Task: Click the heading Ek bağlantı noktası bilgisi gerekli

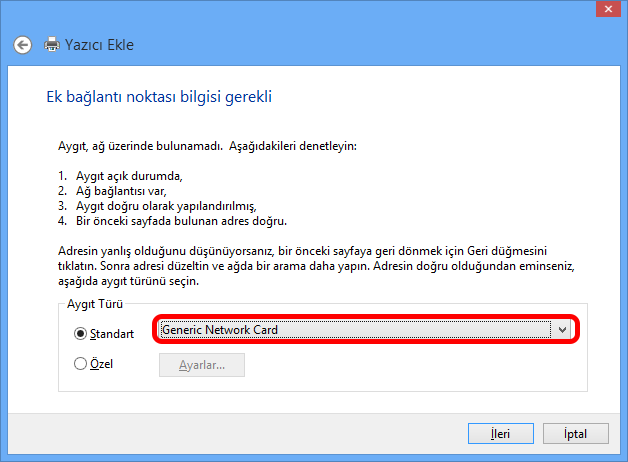Action: point(160,97)
